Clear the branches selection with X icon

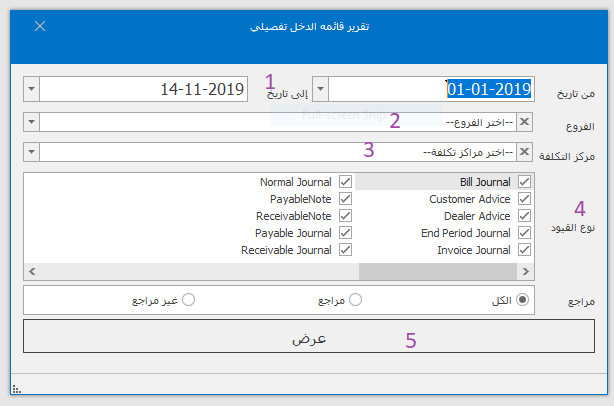click(526, 122)
